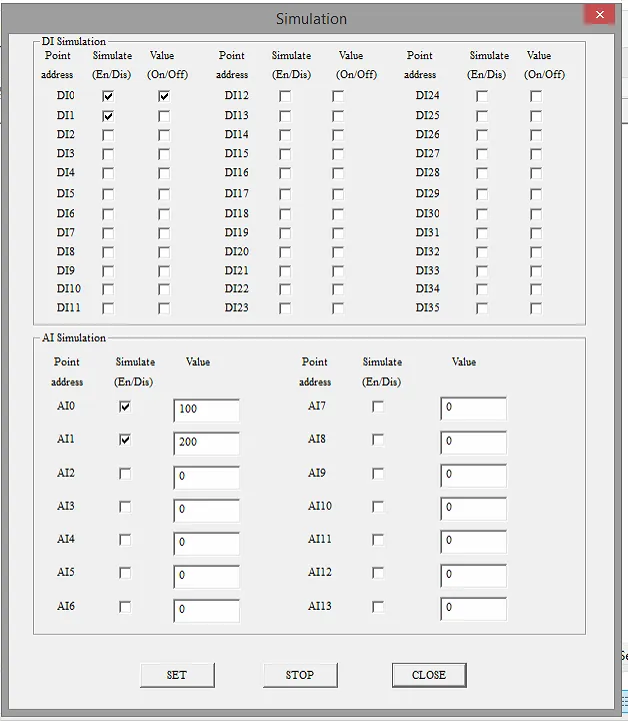Click the AI8 value input field
The height and width of the screenshot is (721, 628).
pyautogui.click(x=474, y=442)
